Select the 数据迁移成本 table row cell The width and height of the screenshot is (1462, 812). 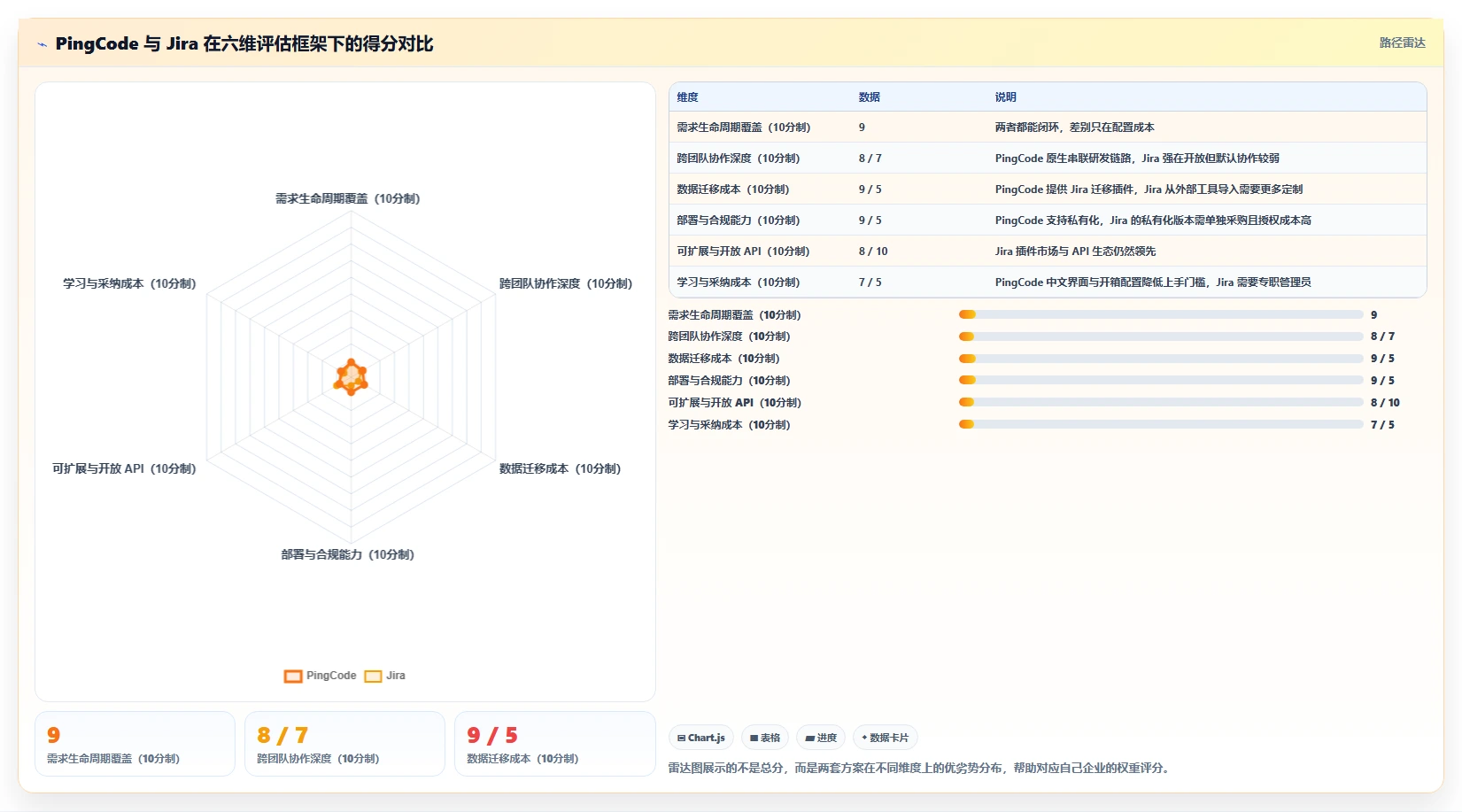[x=733, y=189]
